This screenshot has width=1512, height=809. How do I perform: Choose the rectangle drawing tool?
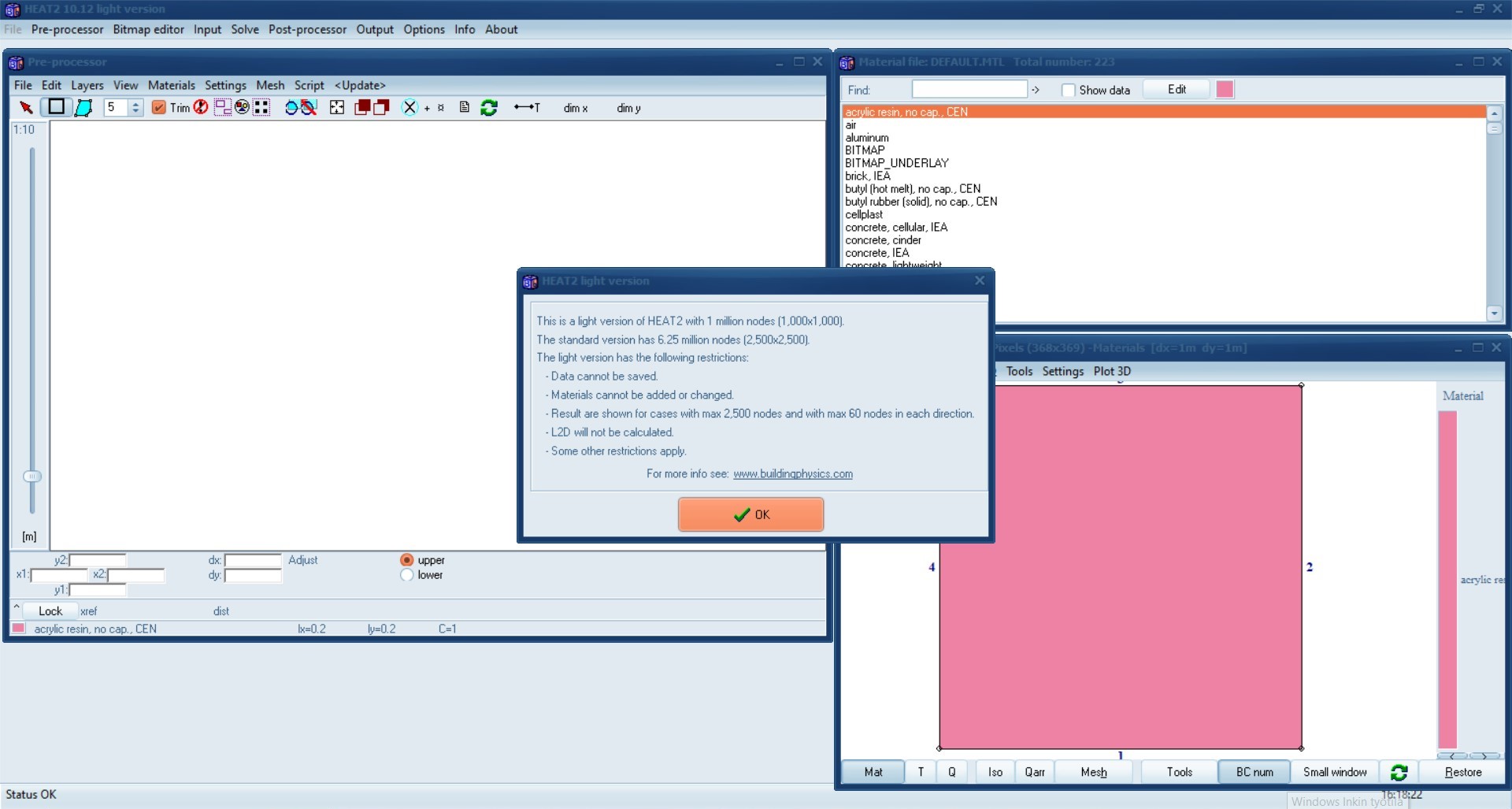(56, 107)
